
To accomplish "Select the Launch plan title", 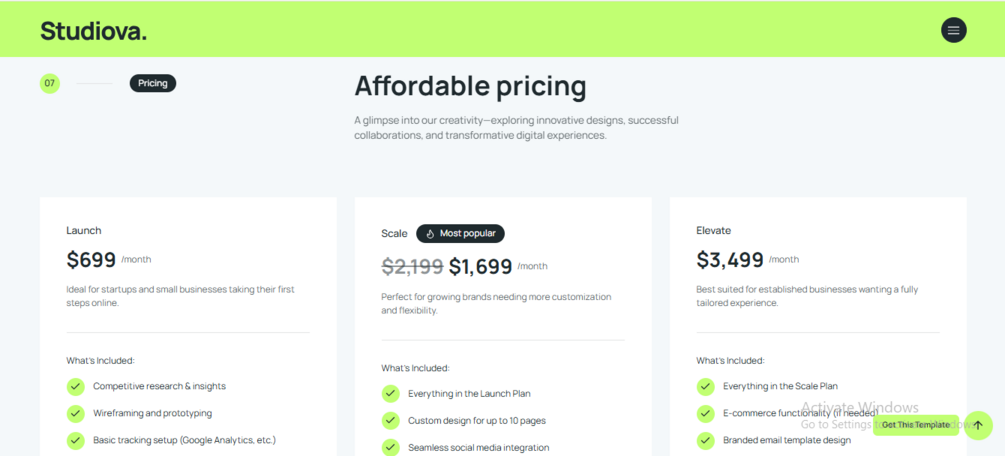I will (84, 230).
